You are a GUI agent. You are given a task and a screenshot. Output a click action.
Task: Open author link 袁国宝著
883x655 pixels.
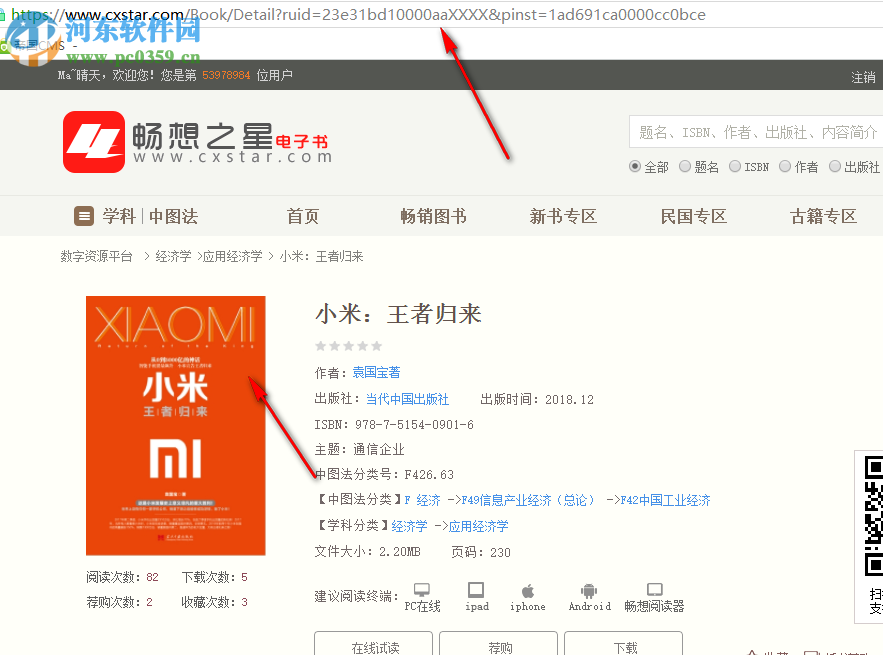(376, 372)
